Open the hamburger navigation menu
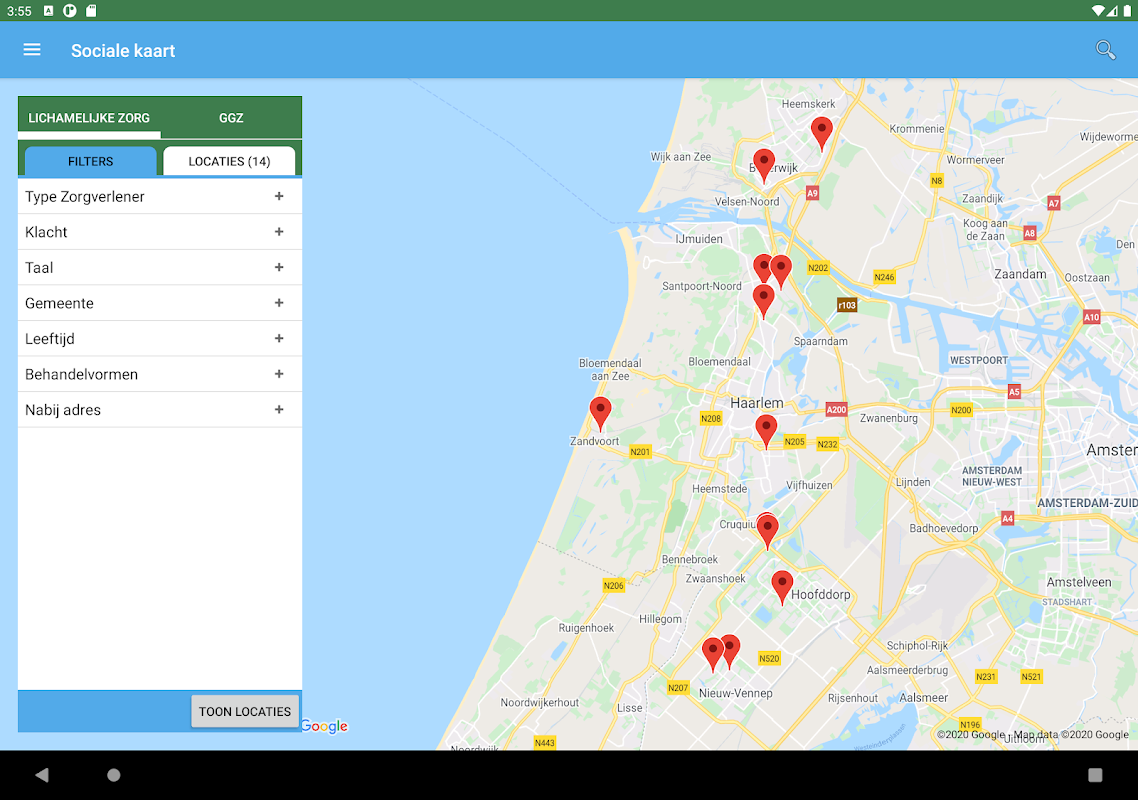 (x=32, y=50)
